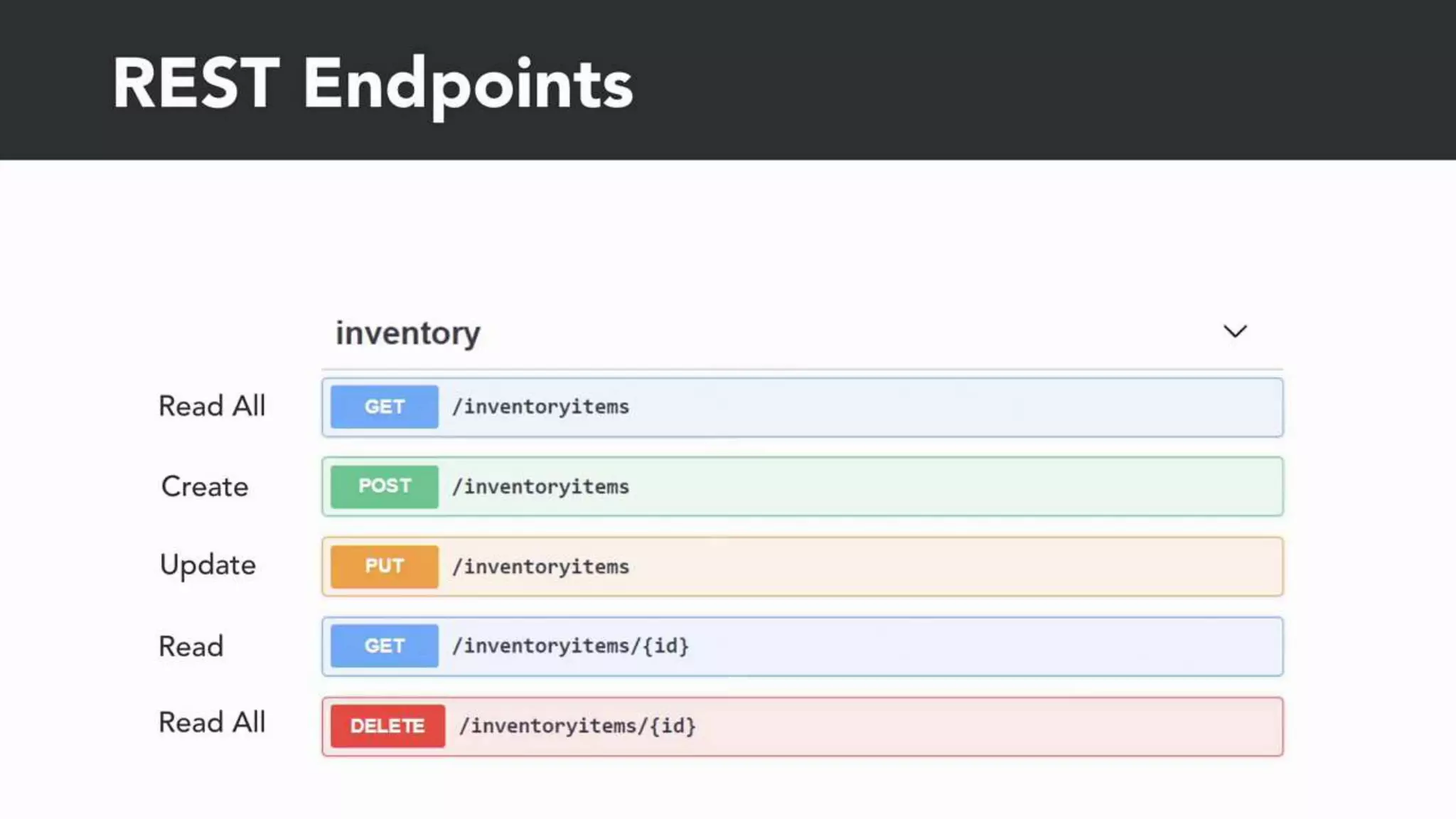Click the inventory section heading
1456x819 pixels.
click(408, 333)
